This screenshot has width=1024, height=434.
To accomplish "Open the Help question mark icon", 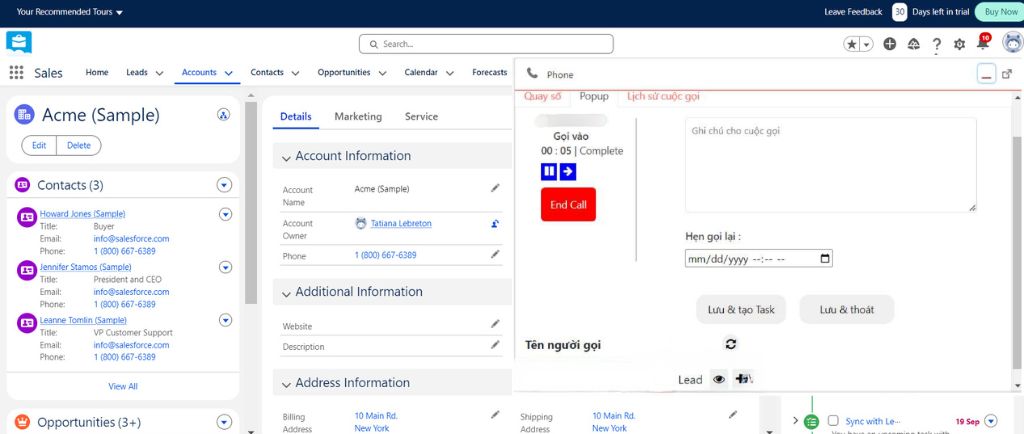I will tap(936, 44).
